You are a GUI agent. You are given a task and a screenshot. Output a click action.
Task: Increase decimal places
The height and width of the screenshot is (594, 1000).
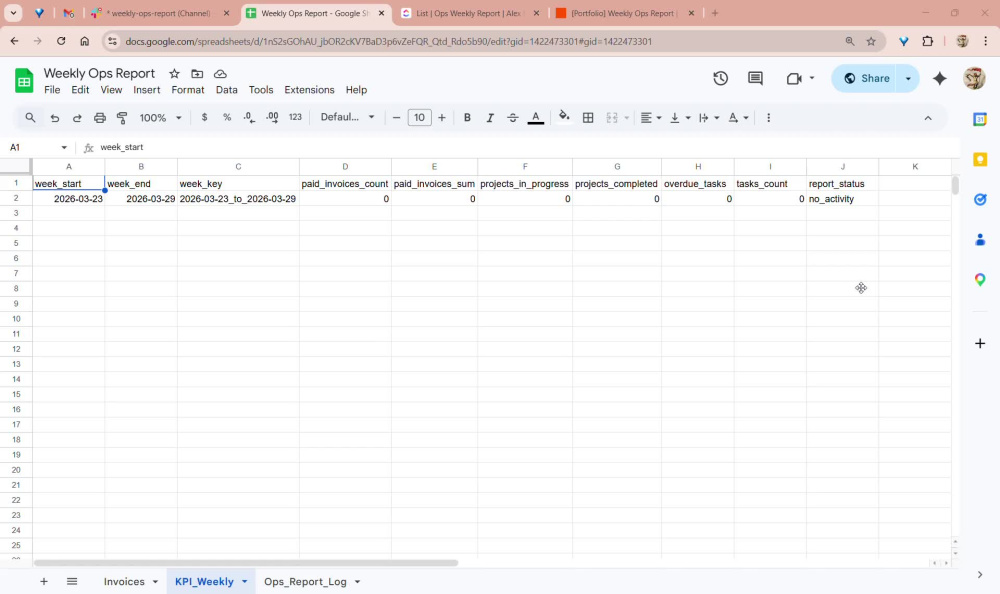click(x=272, y=117)
